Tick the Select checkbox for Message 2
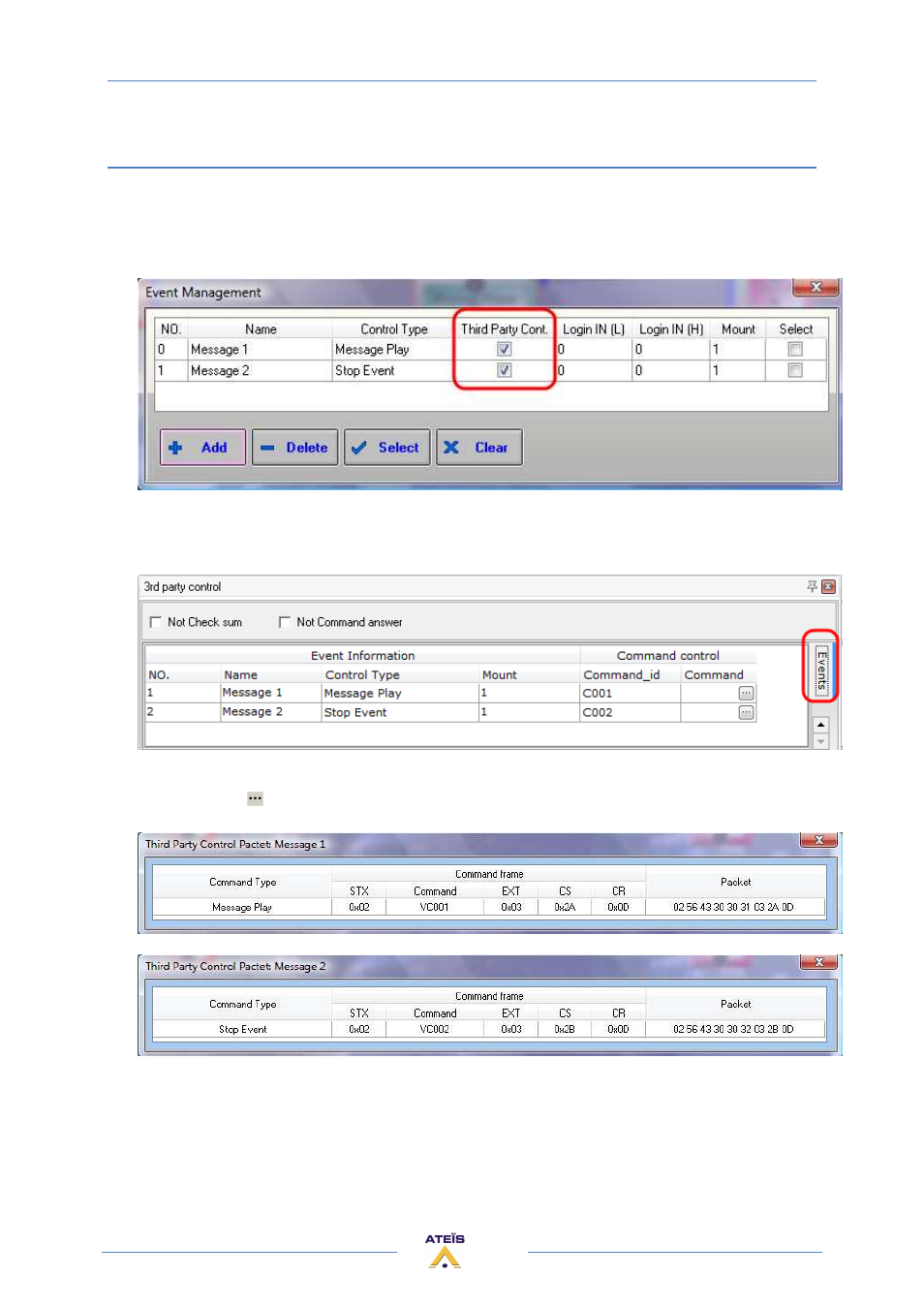The width and height of the screenshot is (924, 1308). [795, 371]
